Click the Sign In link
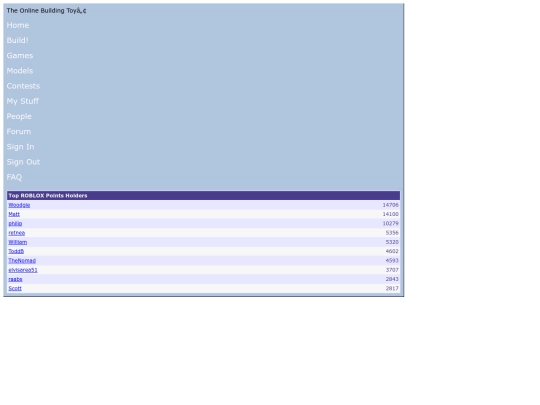 point(20,147)
